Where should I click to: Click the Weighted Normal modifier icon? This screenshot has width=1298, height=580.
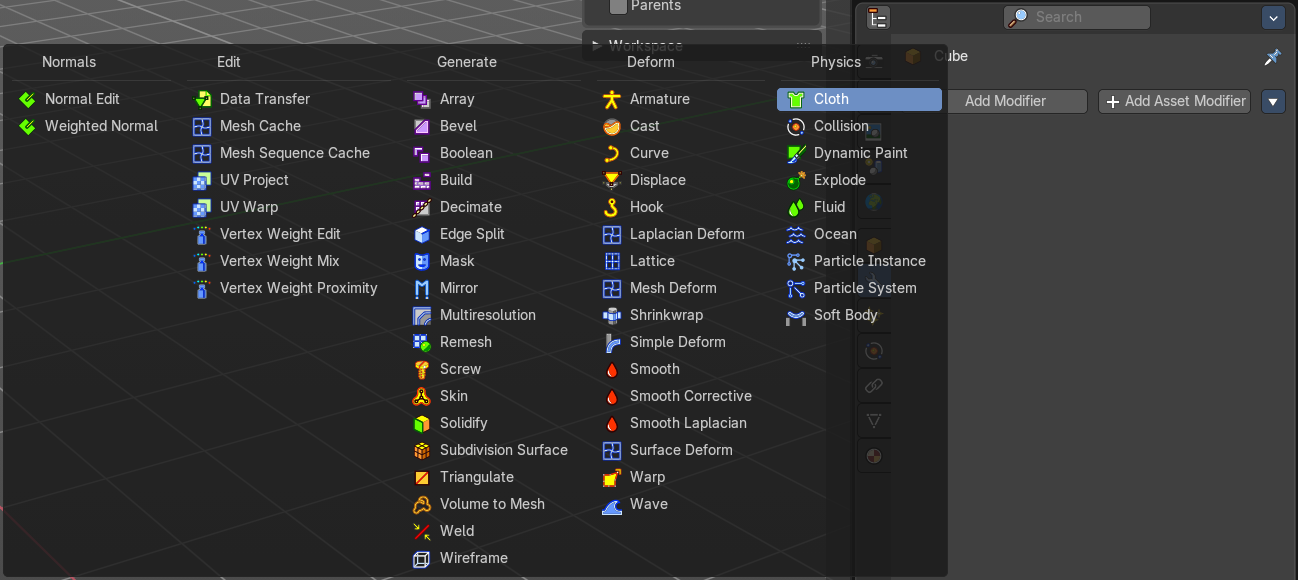27,126
